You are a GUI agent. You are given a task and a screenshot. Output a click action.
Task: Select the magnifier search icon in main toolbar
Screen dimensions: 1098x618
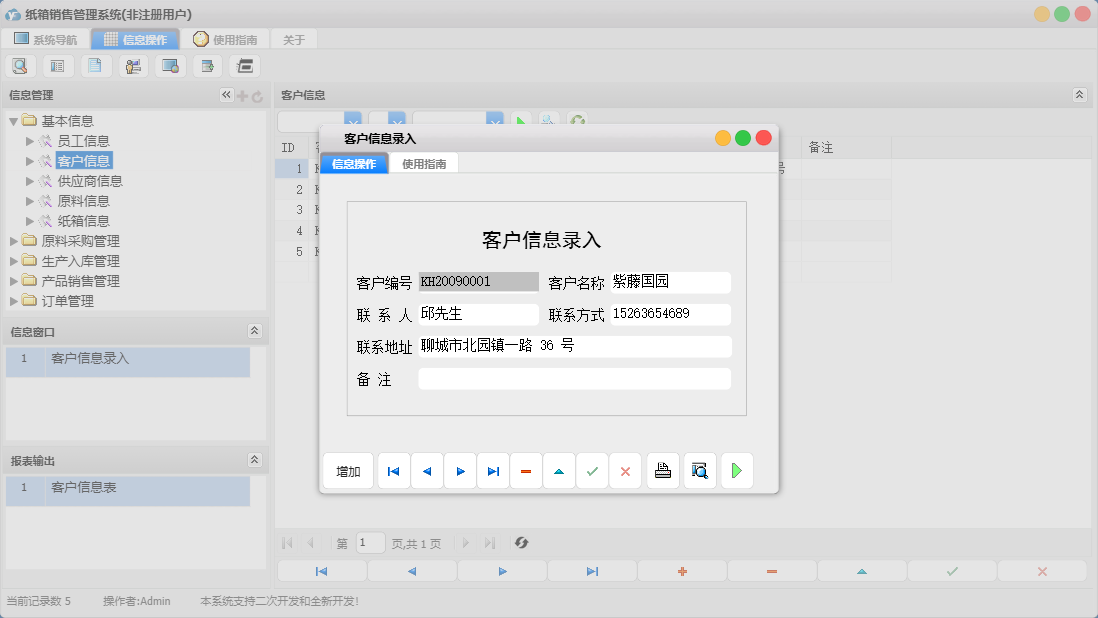pyautogui.click(x=20, y=65)
